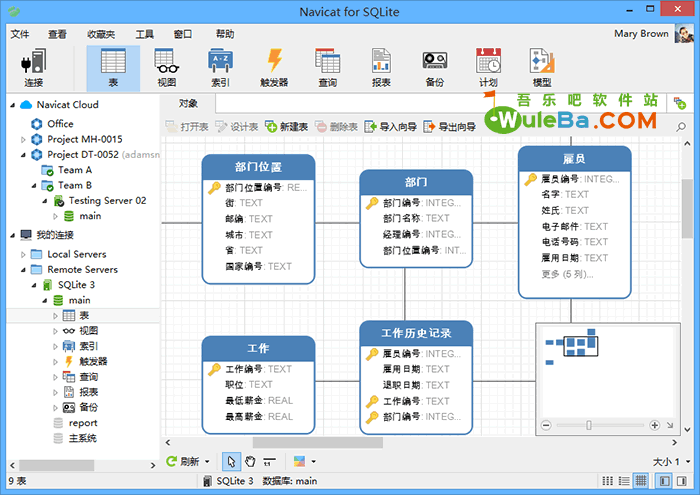Click the new object tab icon

(679, 104)
